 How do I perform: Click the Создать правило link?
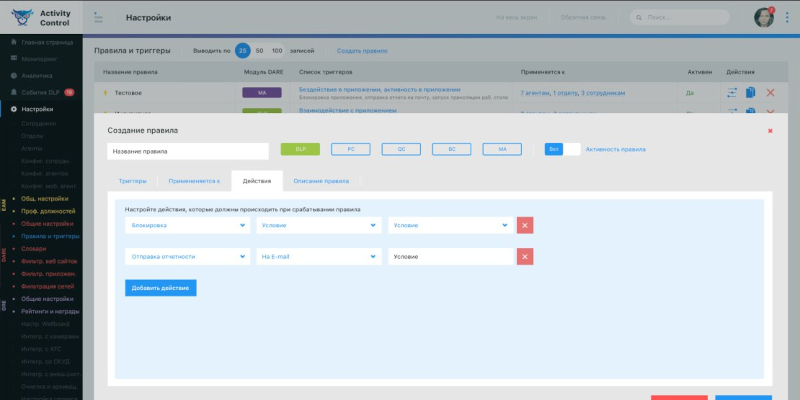pos(361,50)
